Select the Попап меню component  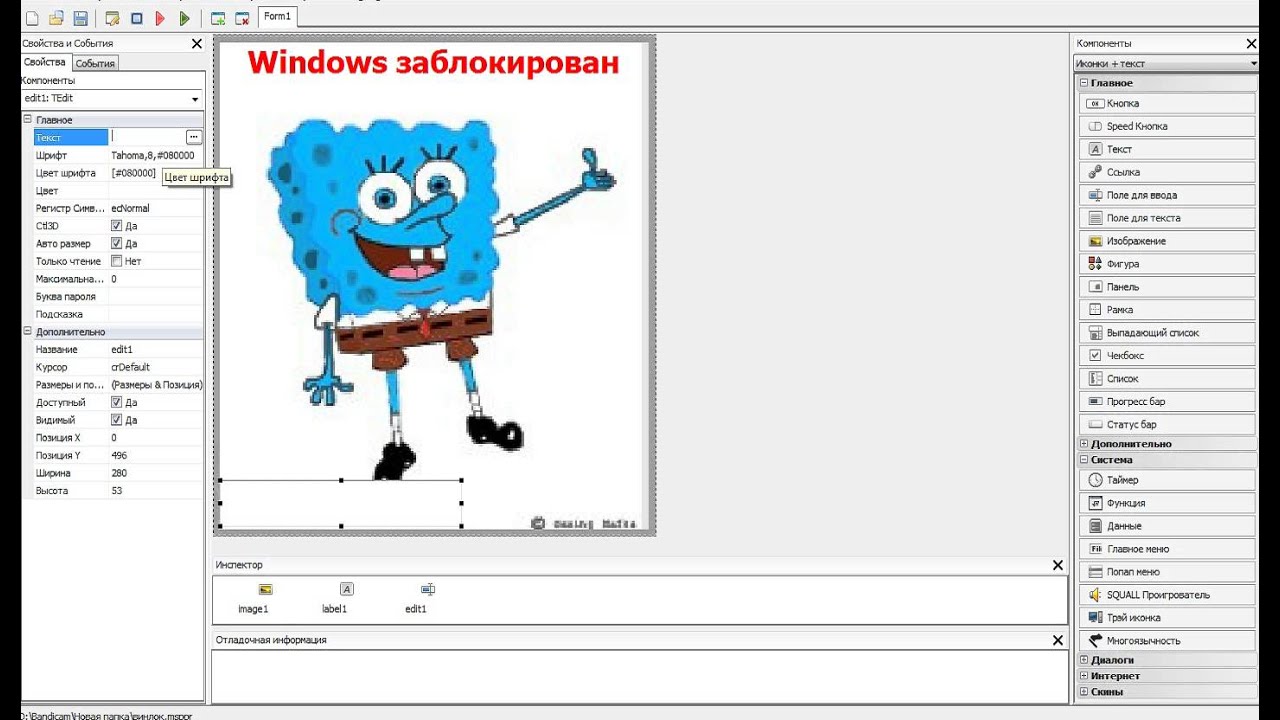pyautogui.click(x=1167, y=572)
